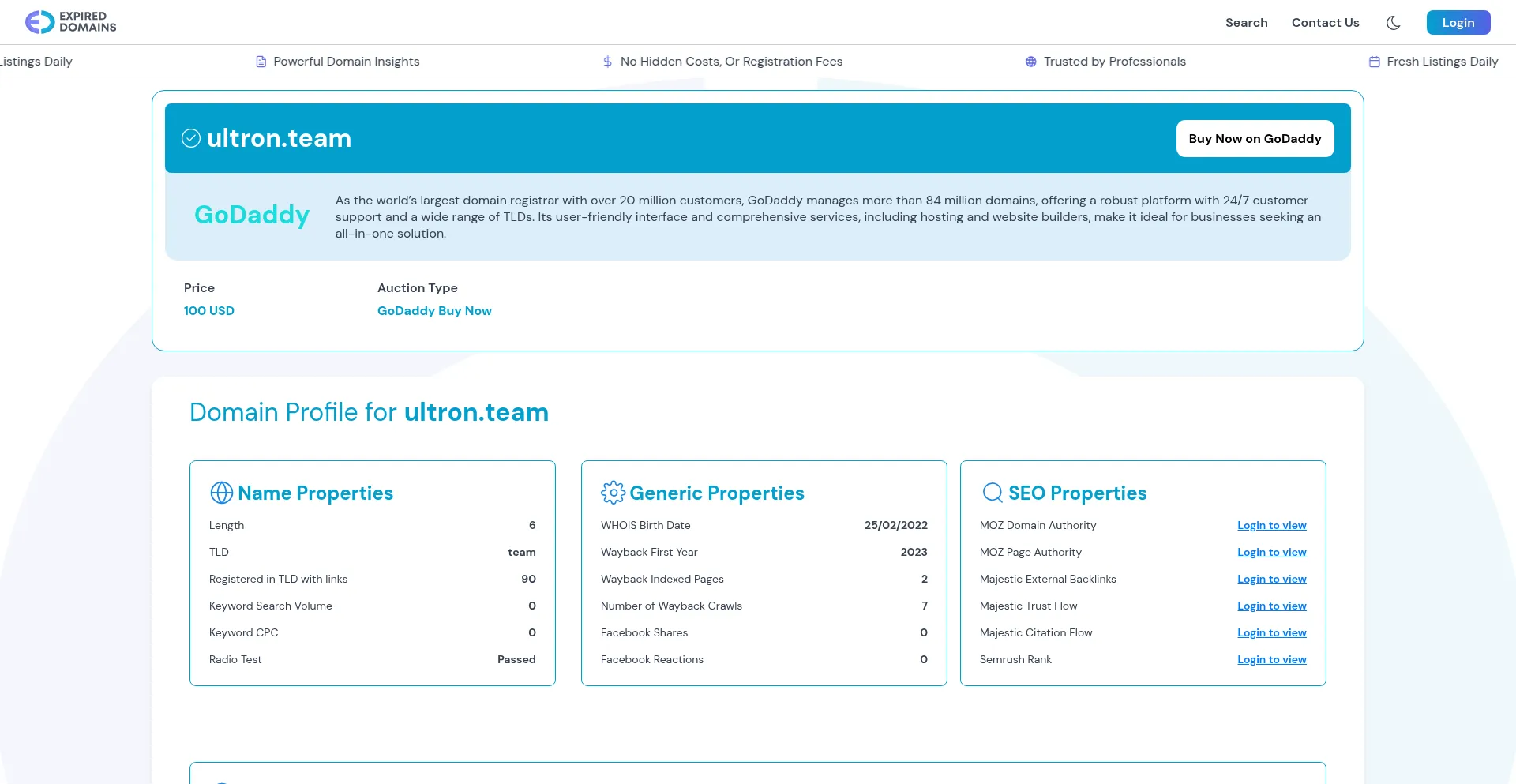
Task: Click the Powerful Domain Insights banner text
Action: coord(346,62)
